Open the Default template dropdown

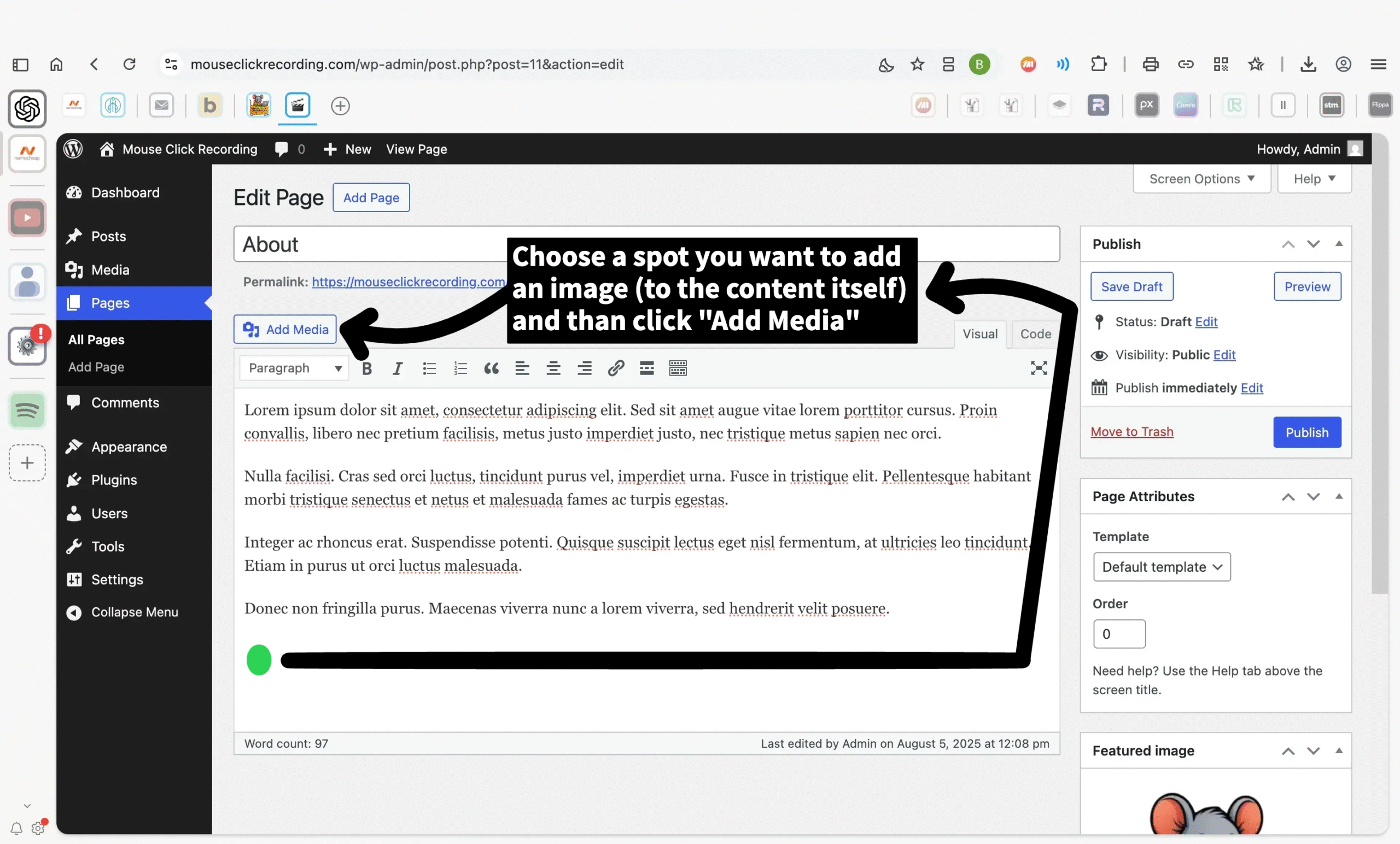coord(1162,567)
